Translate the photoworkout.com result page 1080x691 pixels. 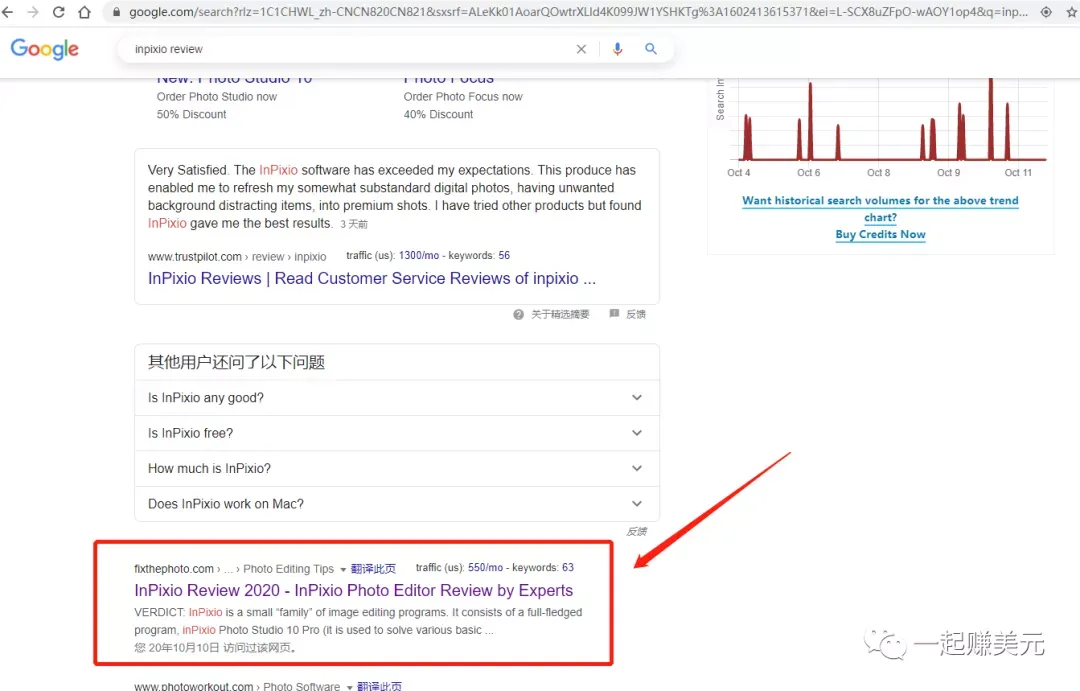(x=380, y=686)
